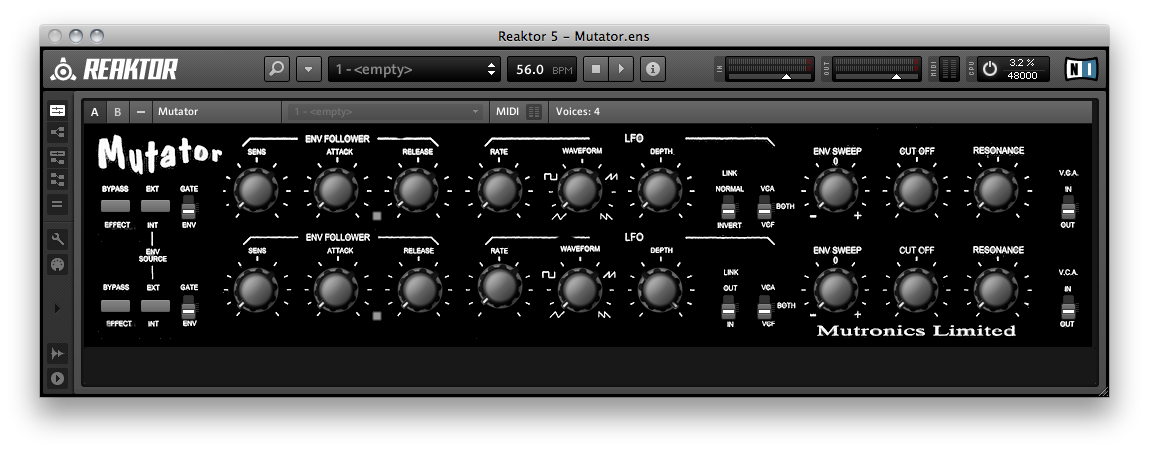Start the audio clock with play button

[x=621, y=69]
